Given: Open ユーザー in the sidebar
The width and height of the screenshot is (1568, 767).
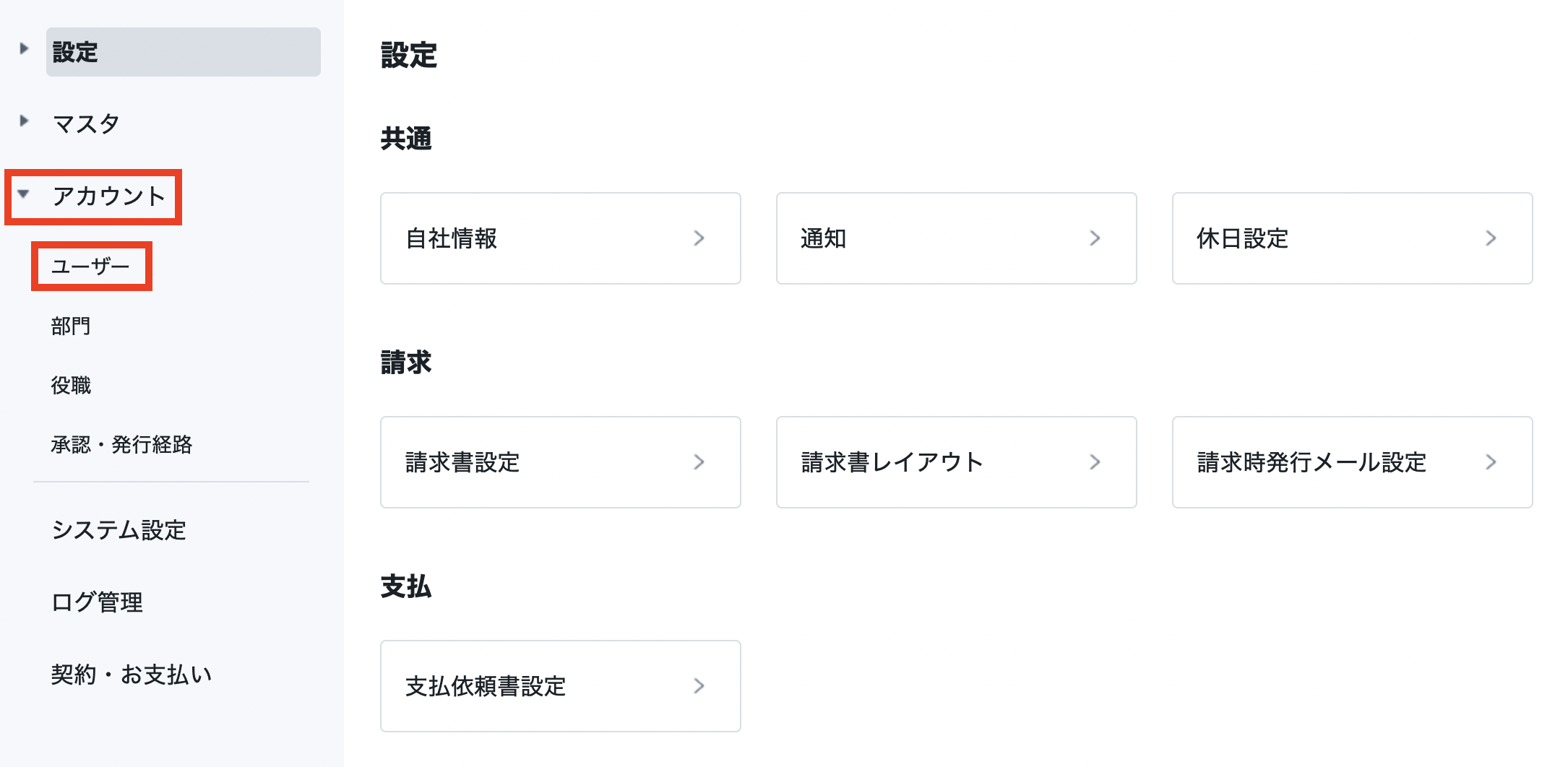Looking at the screenshot, I should (x=90, y=266).
